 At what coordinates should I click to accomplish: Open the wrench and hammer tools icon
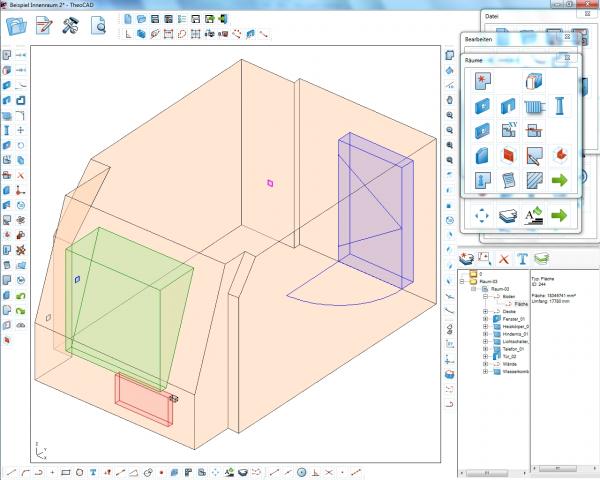70,26
